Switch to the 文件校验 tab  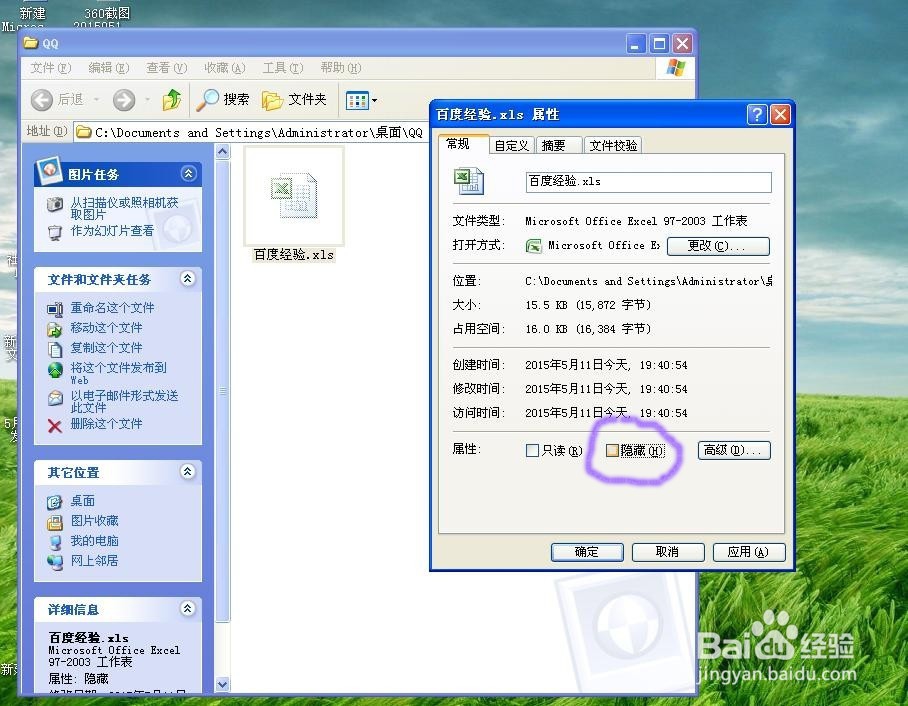coord(613,145)
